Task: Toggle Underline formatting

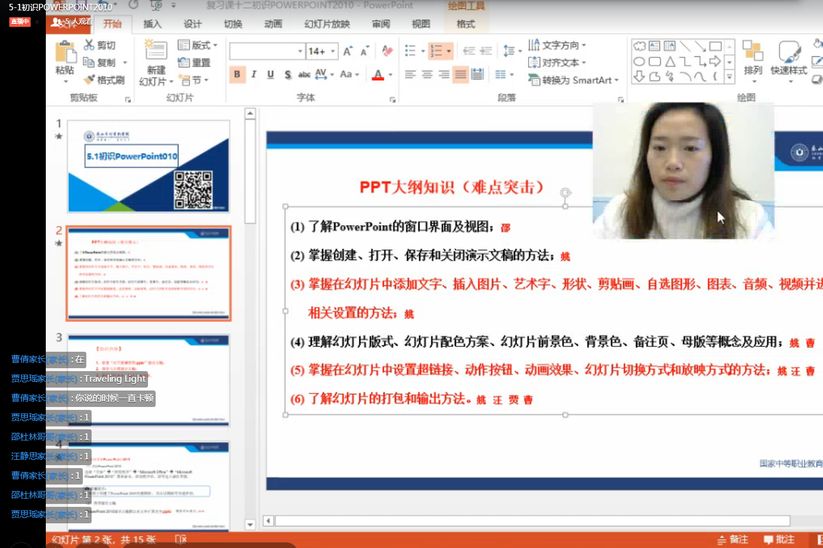Action: coord(270,75)
